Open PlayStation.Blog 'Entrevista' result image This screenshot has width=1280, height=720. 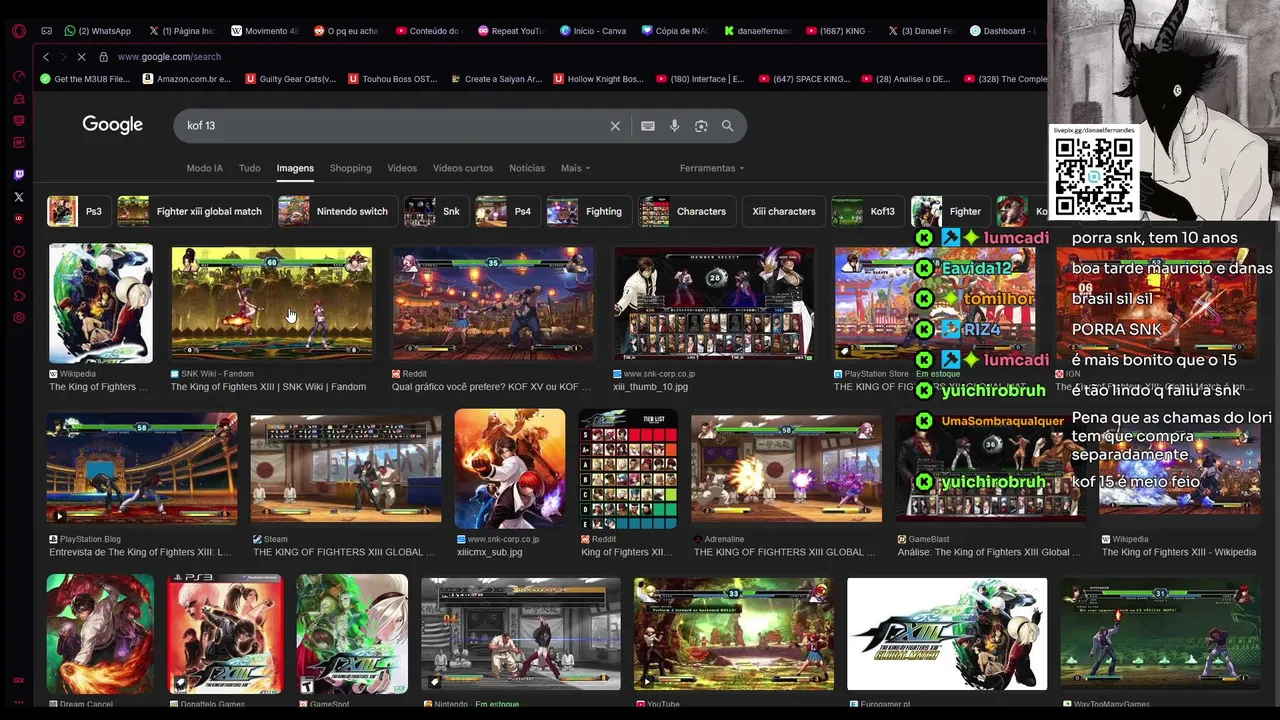(142, 468)
